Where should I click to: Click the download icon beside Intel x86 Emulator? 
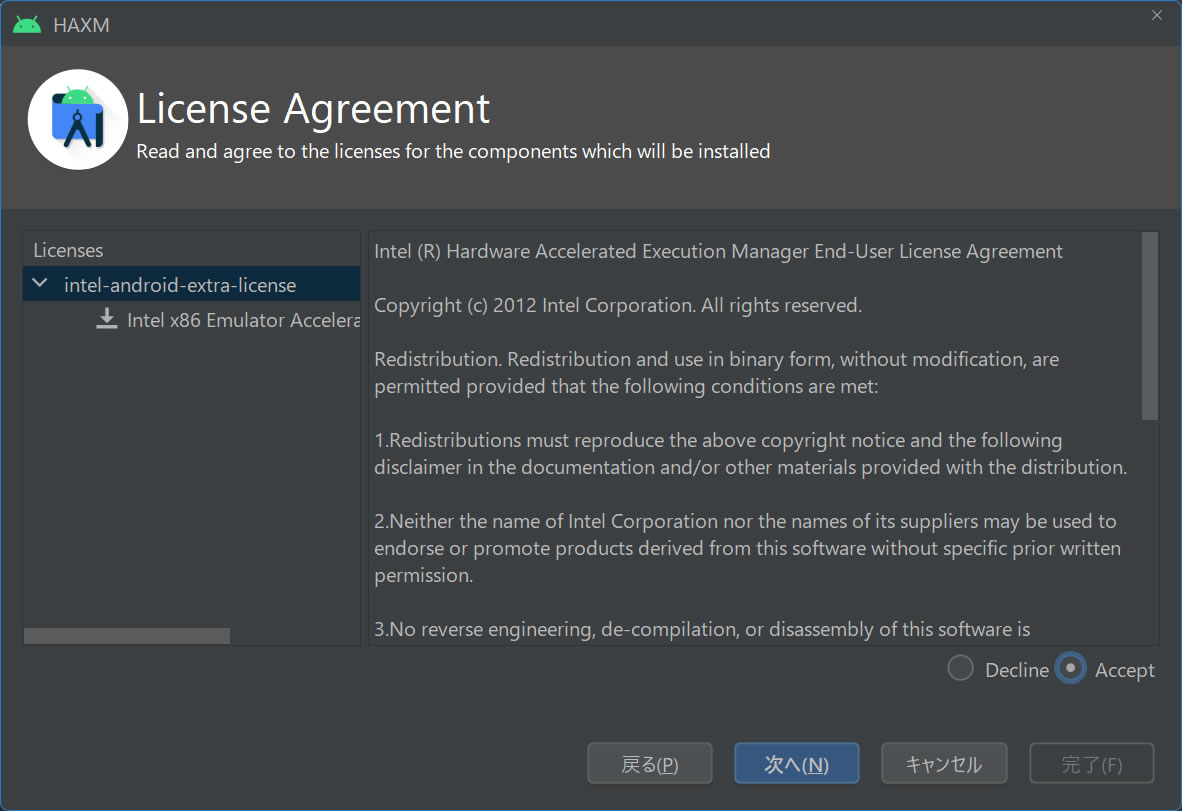(106, 319)
